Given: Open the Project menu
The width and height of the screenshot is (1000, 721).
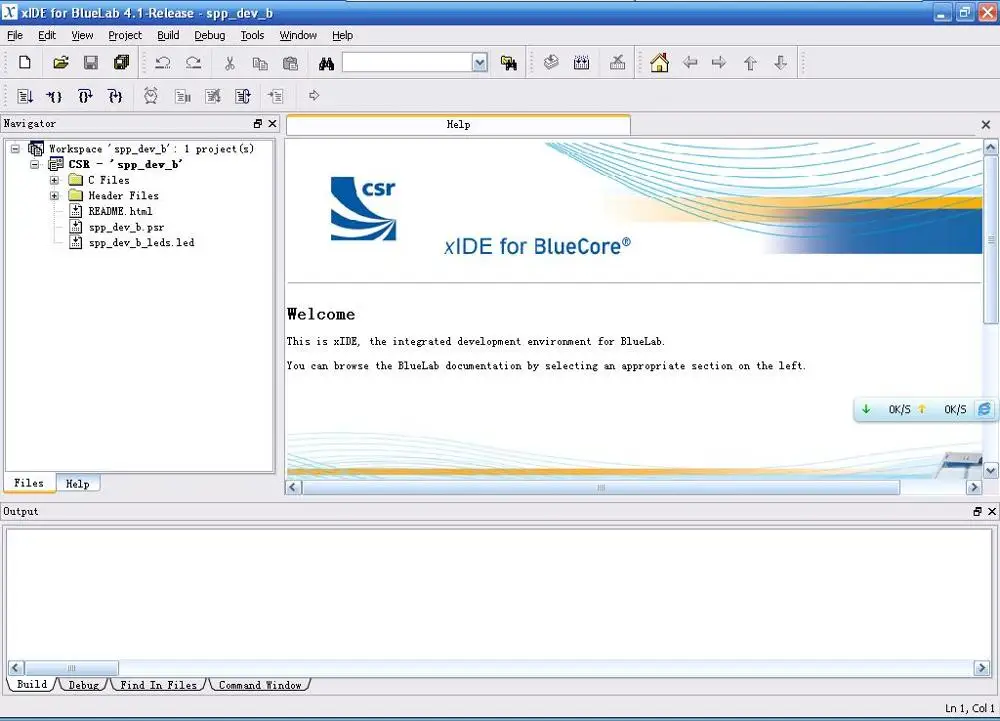Looking at the screenshot, I should point(125,35).
